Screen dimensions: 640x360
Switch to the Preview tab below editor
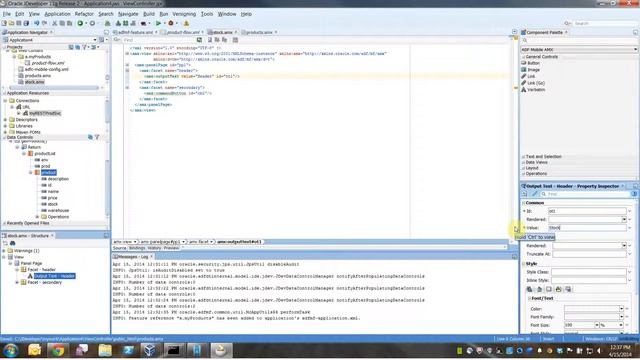pyautogui.click(x=171, y=248)
